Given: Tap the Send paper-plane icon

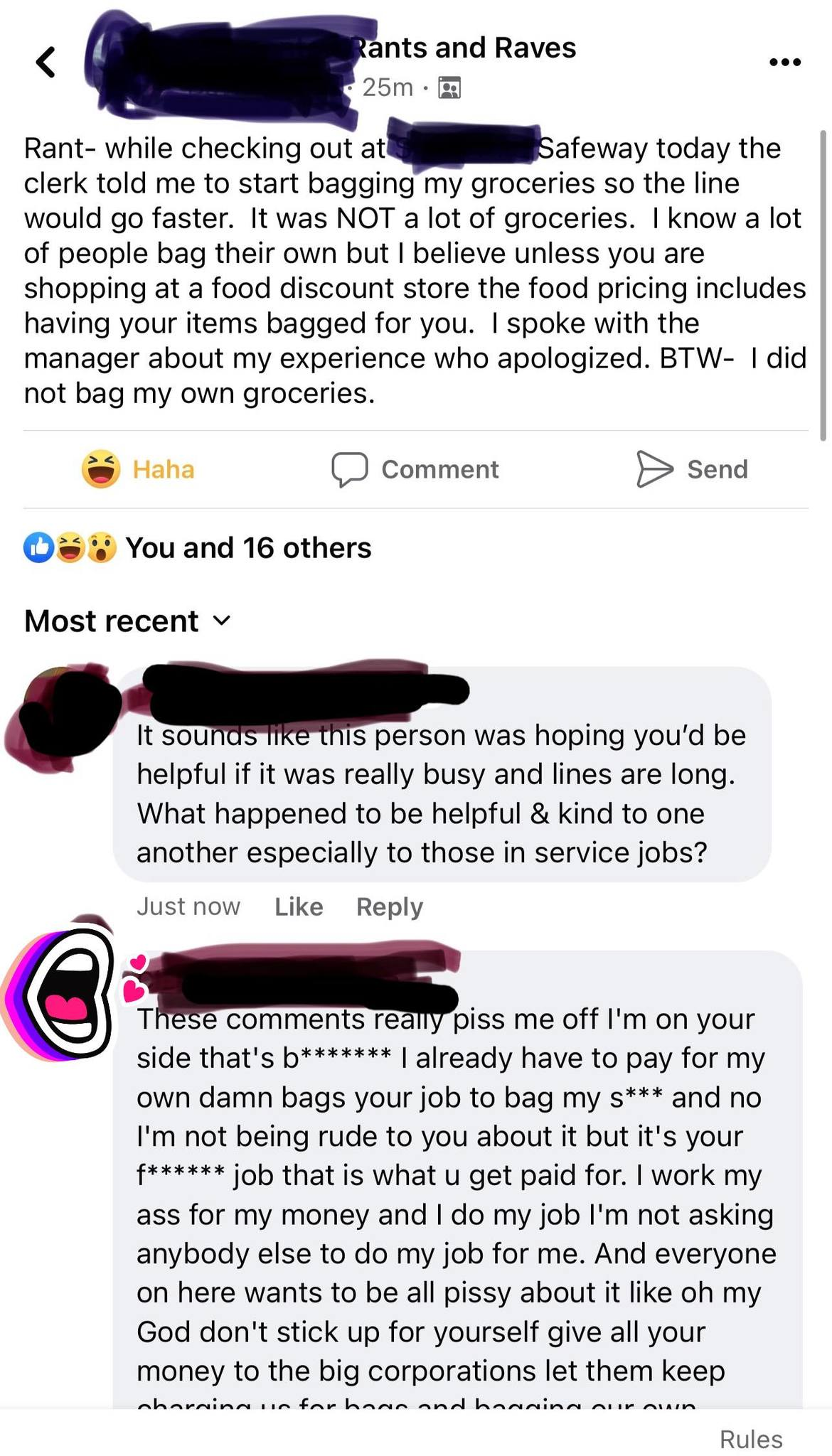Looking at the screenshot, I should [x=654, y=469].
